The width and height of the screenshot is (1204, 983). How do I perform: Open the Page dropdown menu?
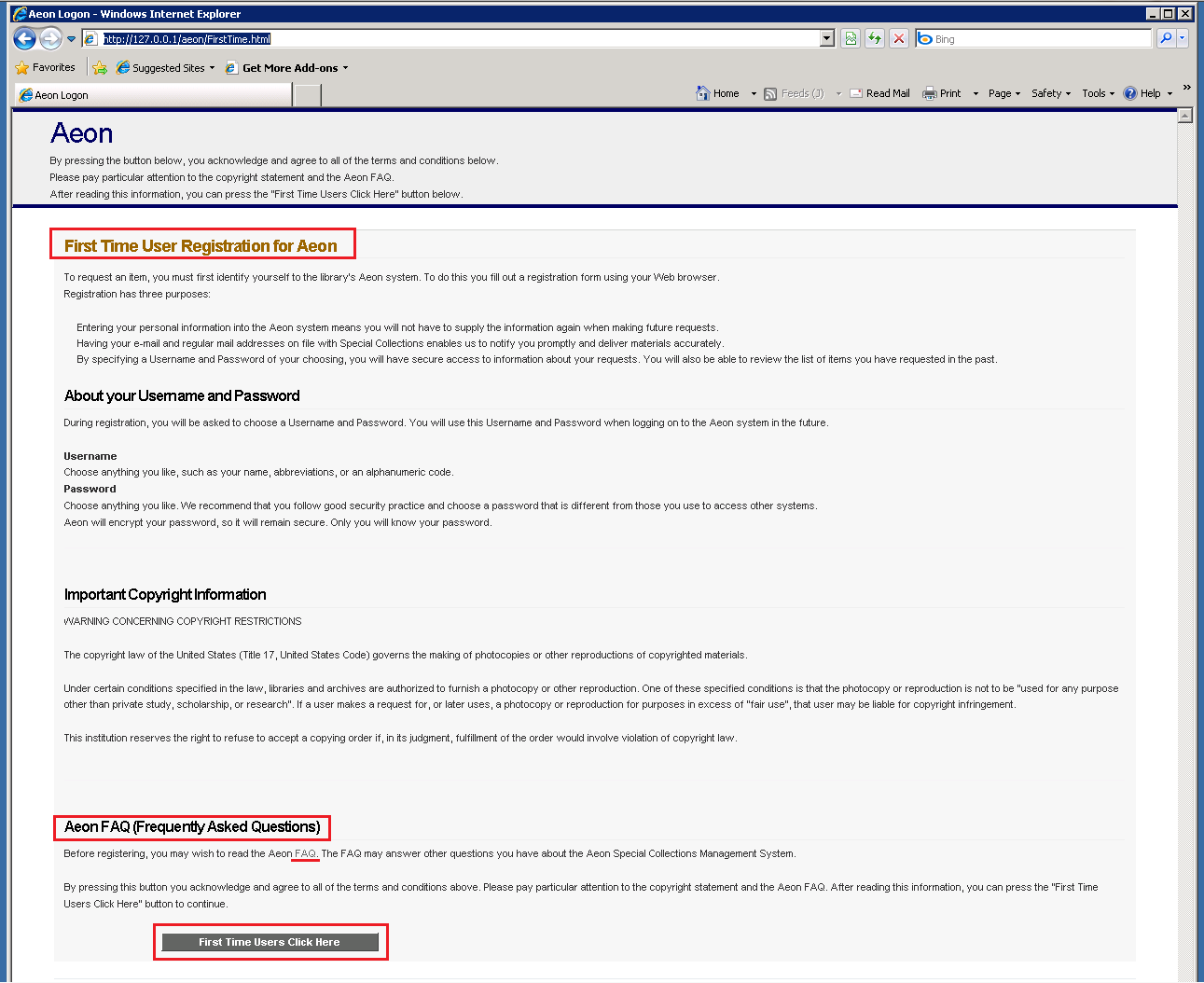coord(1002,93)
